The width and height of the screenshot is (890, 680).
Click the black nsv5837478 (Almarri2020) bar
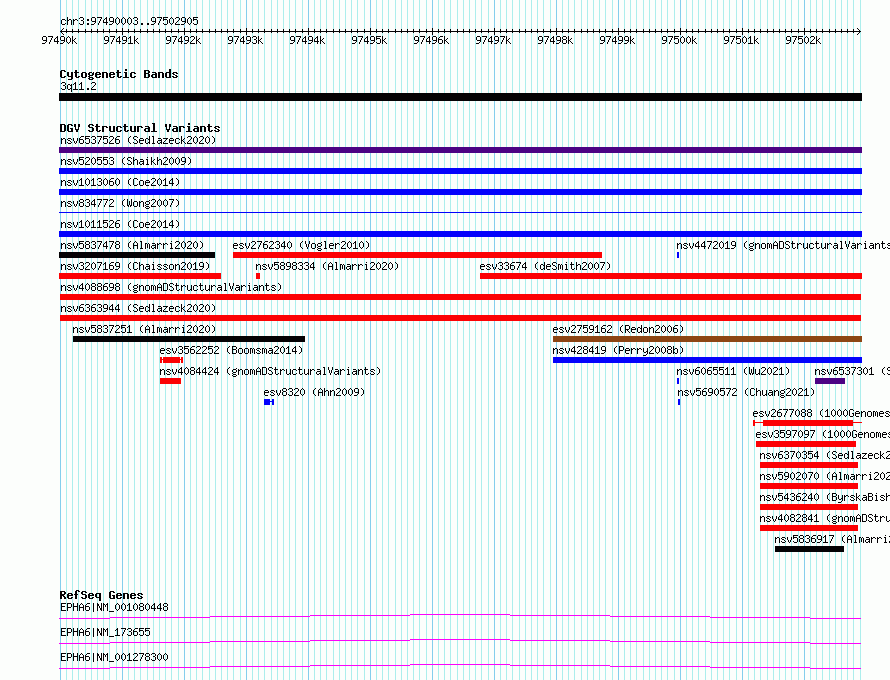(x=137, y=255)
